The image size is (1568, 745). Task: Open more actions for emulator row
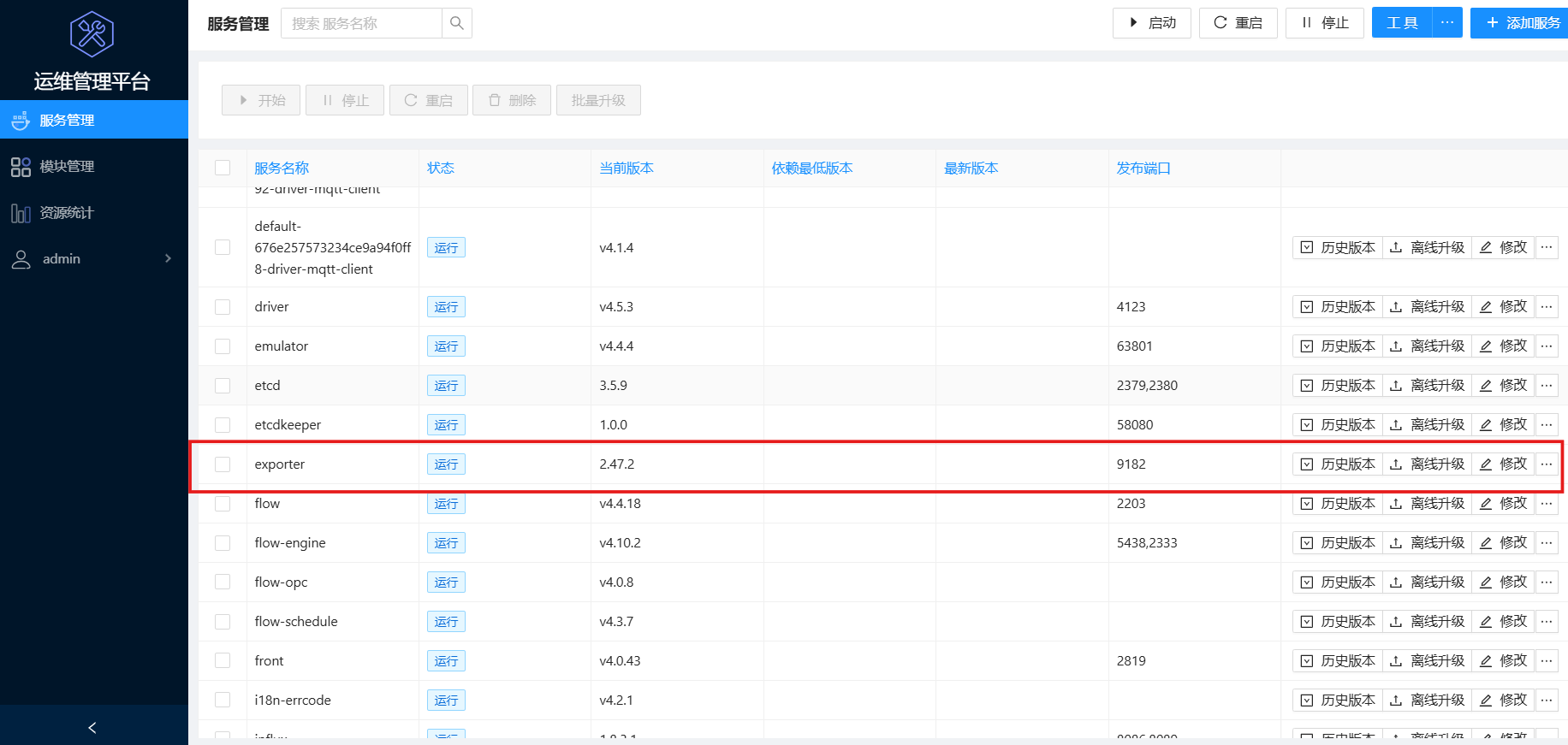tap(1547, 346)
